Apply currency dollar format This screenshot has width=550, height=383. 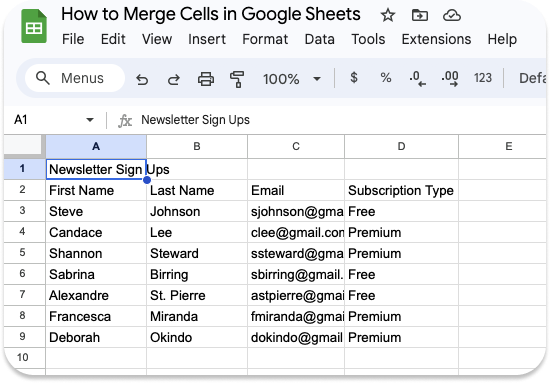pos(354,78)
